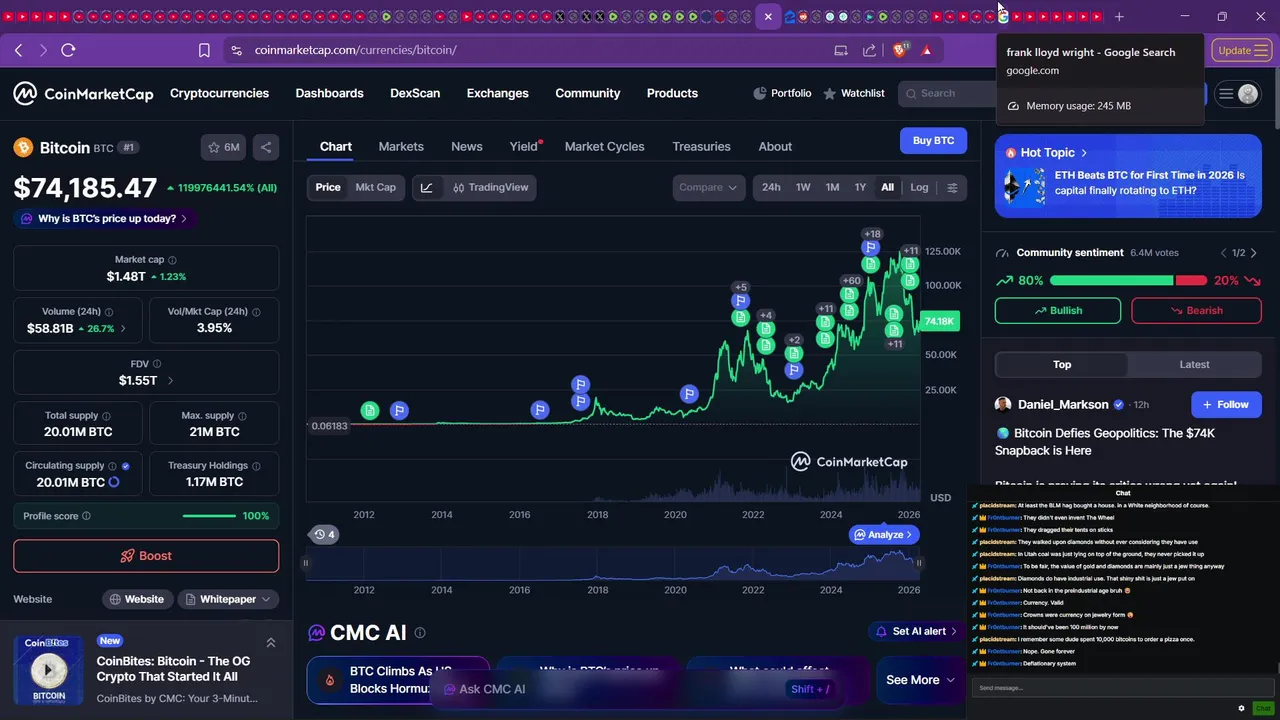Open the About tab

pos(775,147)
